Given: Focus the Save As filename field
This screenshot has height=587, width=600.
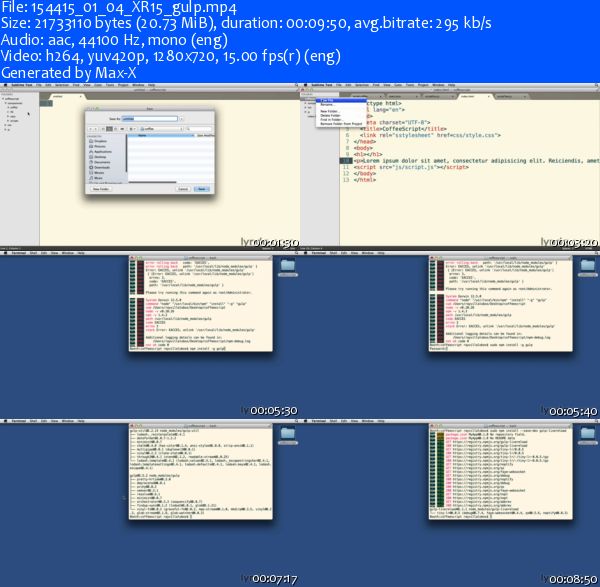Looking at the screenshot, I should click(x=149, y=119).
